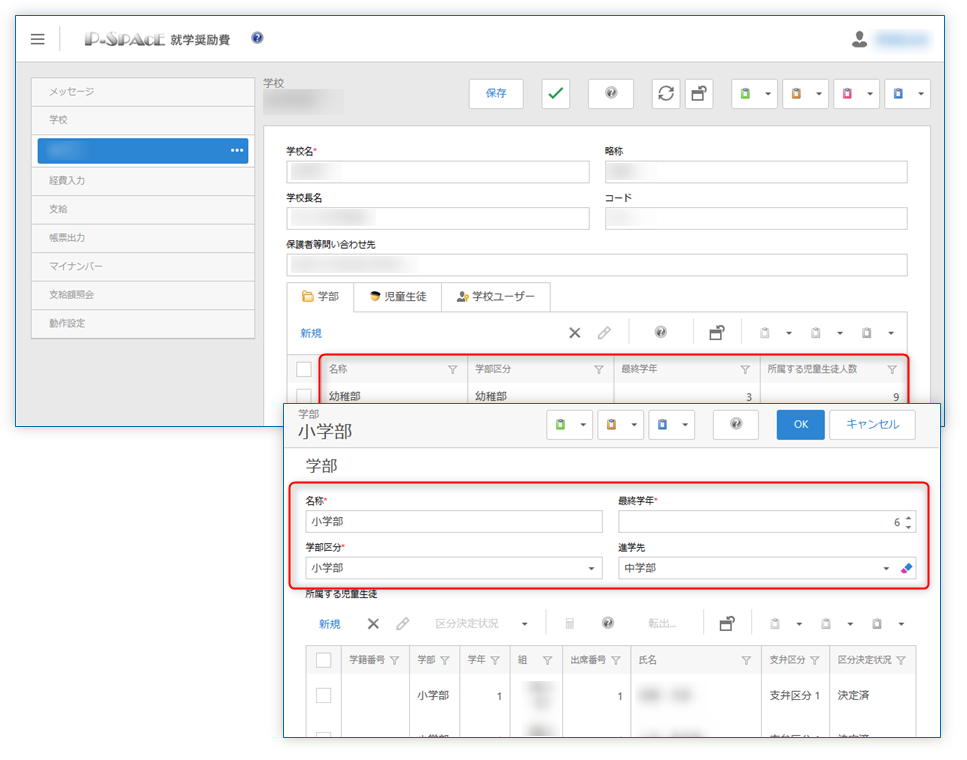Click the 名称 field containing 小学部
This screenshot has width=967, height=760.
pos(454,521)
